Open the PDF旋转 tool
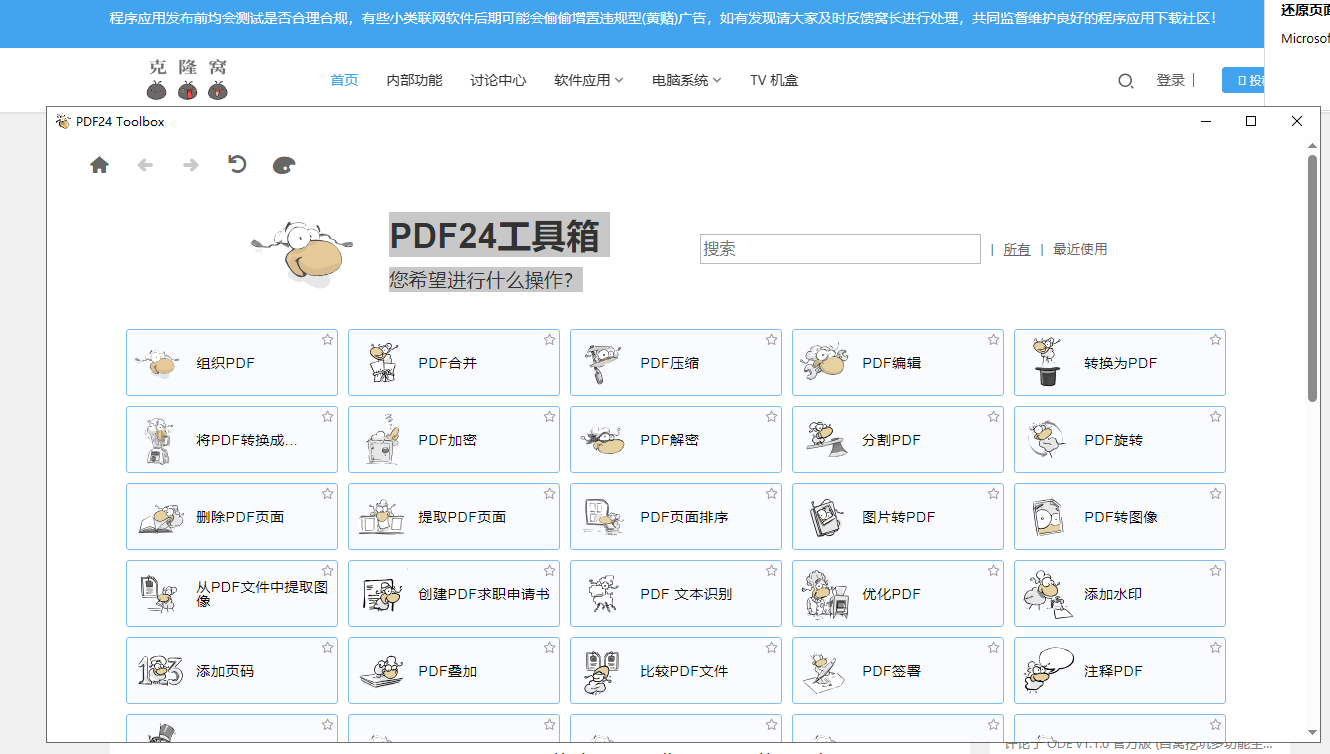This screenshot has width=1330, height=754. [1120, 440]
